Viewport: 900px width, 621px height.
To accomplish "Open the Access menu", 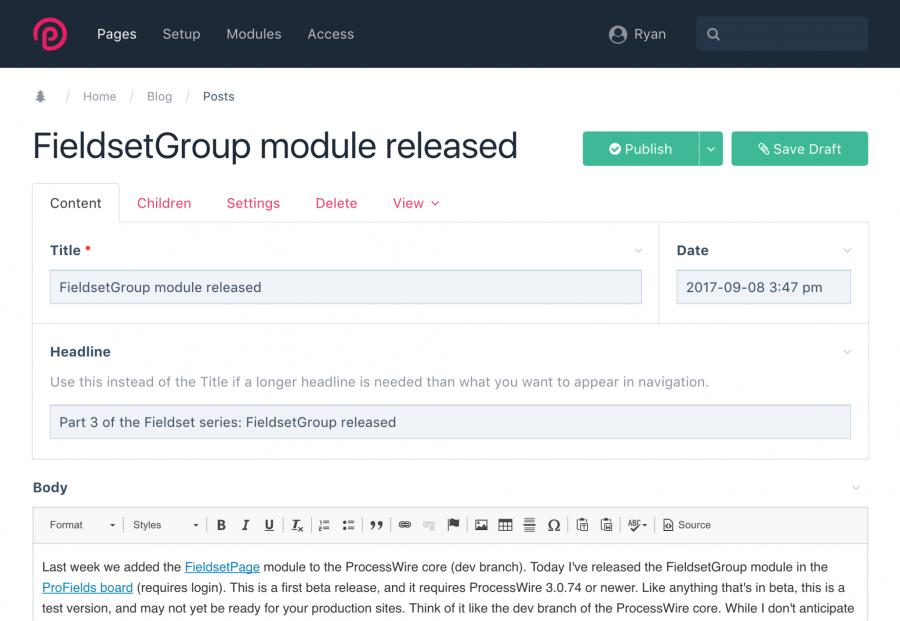I will click(x=331, y=34).
